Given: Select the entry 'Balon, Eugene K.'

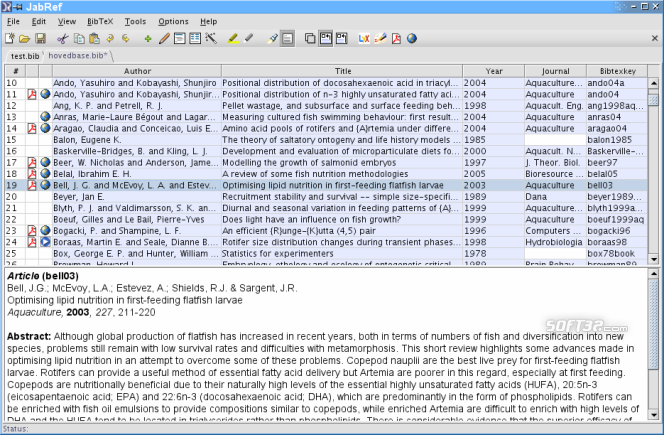Looking at the screenshot, I should [x=326, y=140].
